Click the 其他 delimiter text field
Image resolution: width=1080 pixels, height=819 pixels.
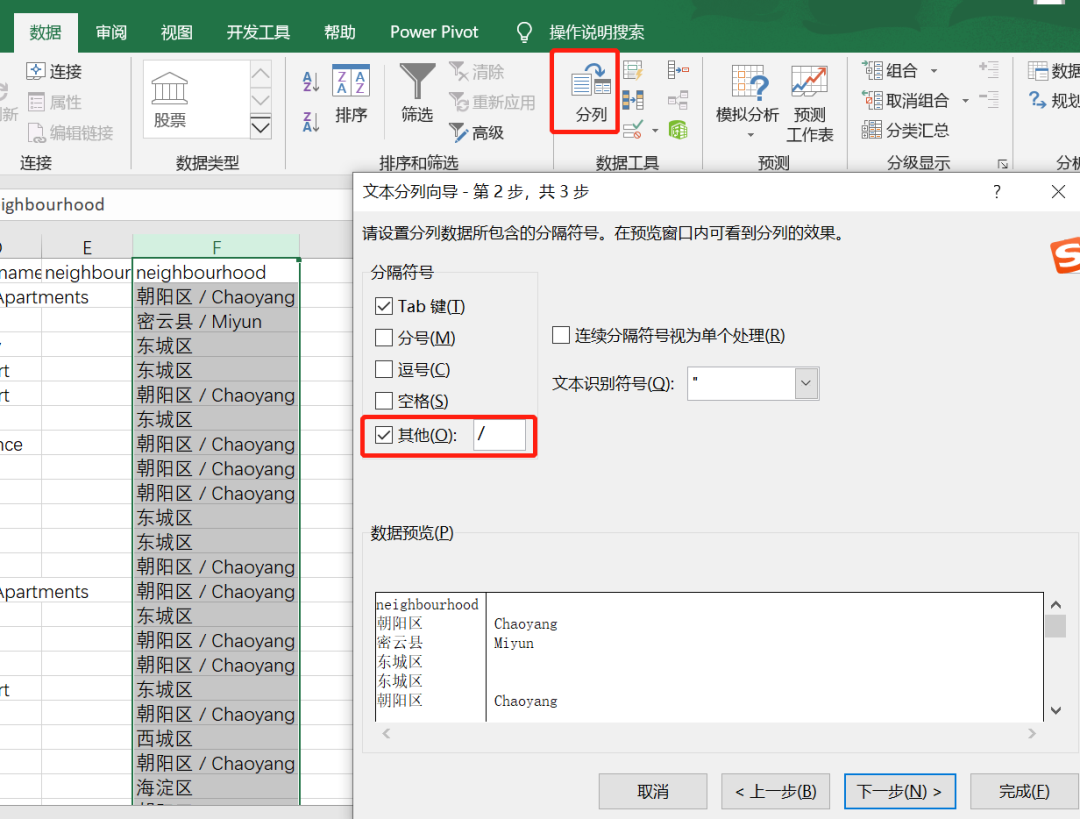pos(499,435)
